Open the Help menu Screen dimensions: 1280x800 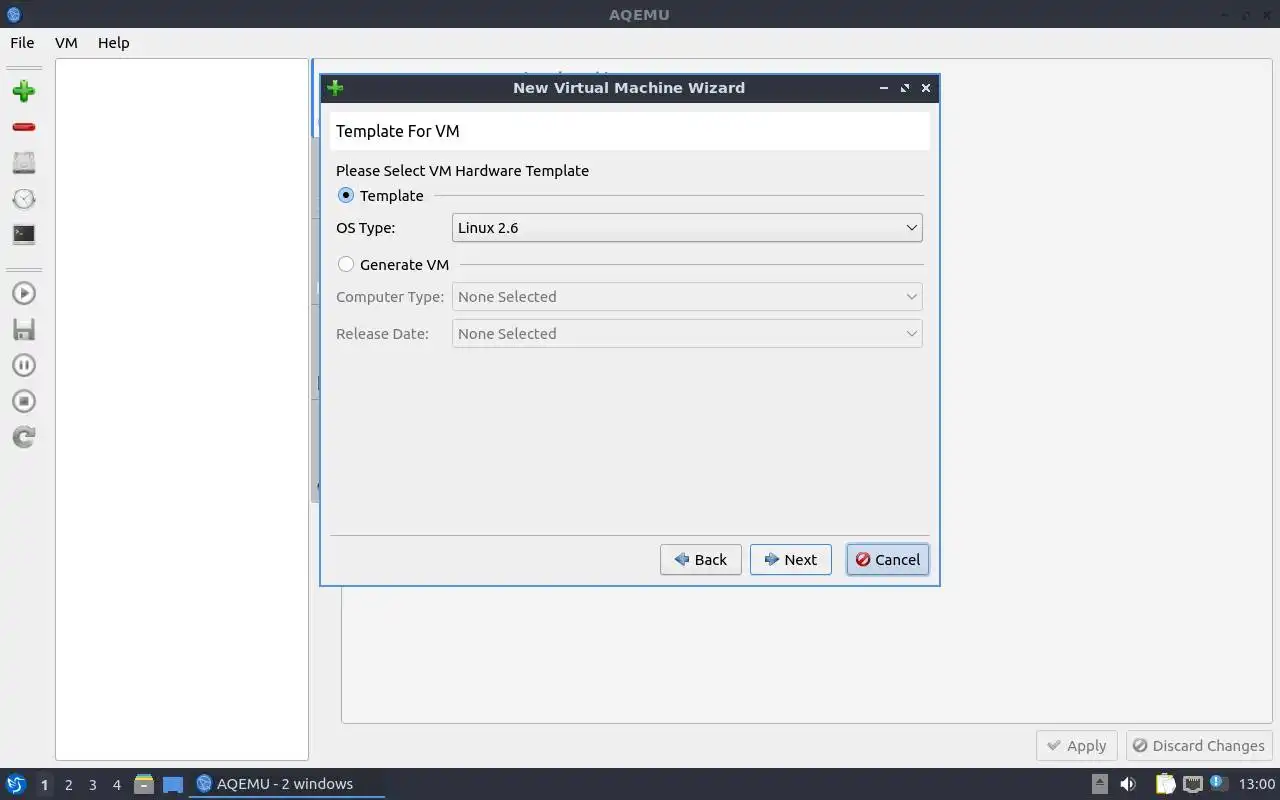(114, 43)
